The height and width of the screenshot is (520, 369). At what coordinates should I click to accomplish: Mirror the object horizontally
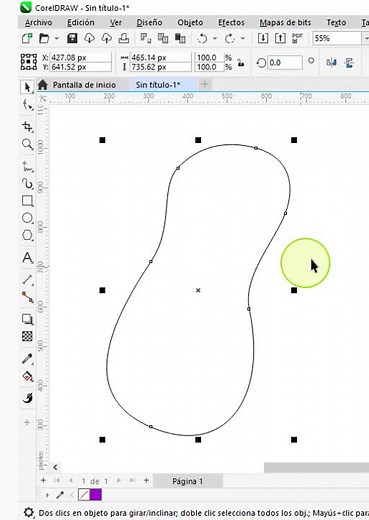[331, 62]
